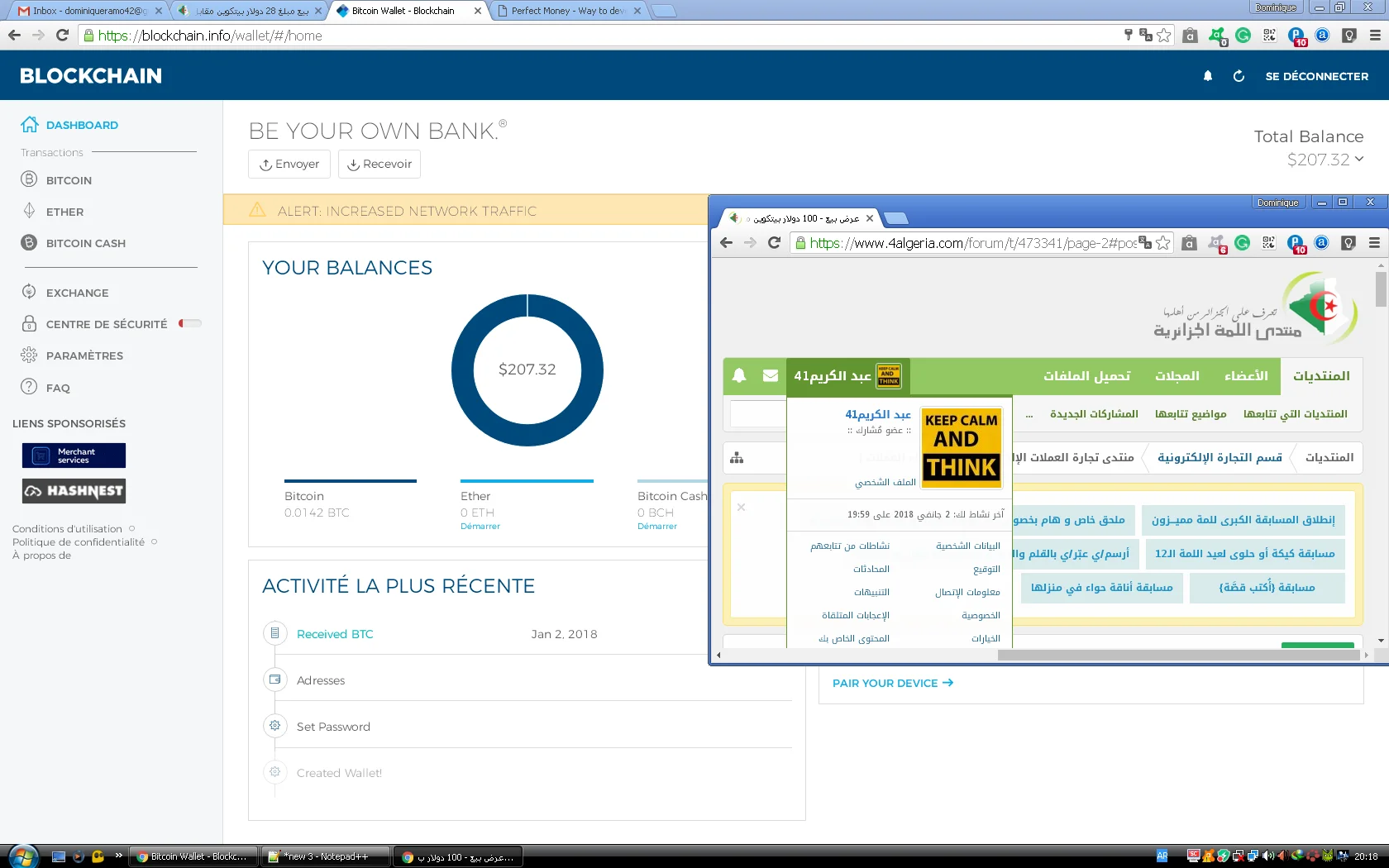1389x868 pixels.
Task: Click the forum sitemap tree icon
Action: tap(737, 458)
